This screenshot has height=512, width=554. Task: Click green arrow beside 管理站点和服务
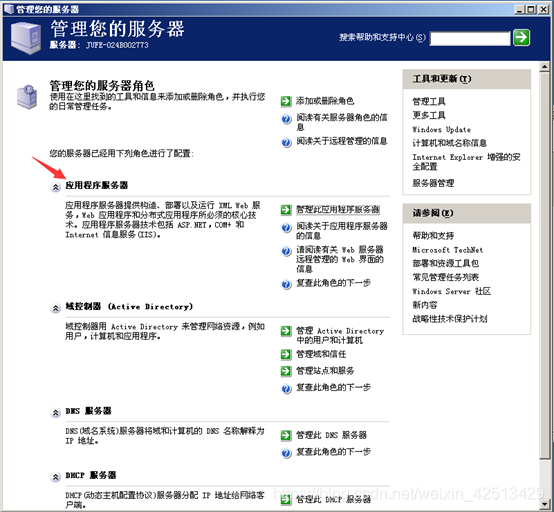285,371
